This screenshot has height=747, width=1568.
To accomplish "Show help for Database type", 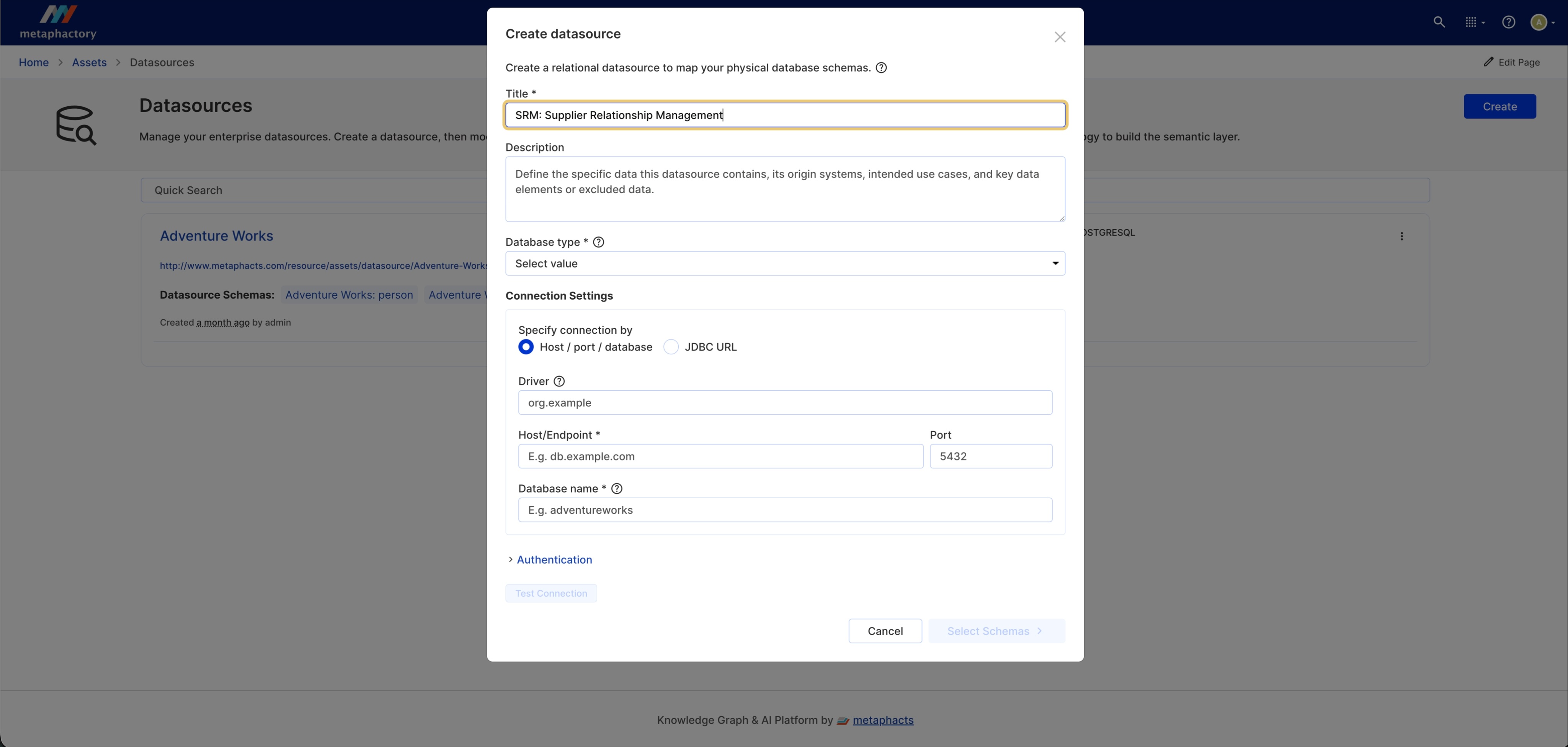I will click(x=598, y=242).
